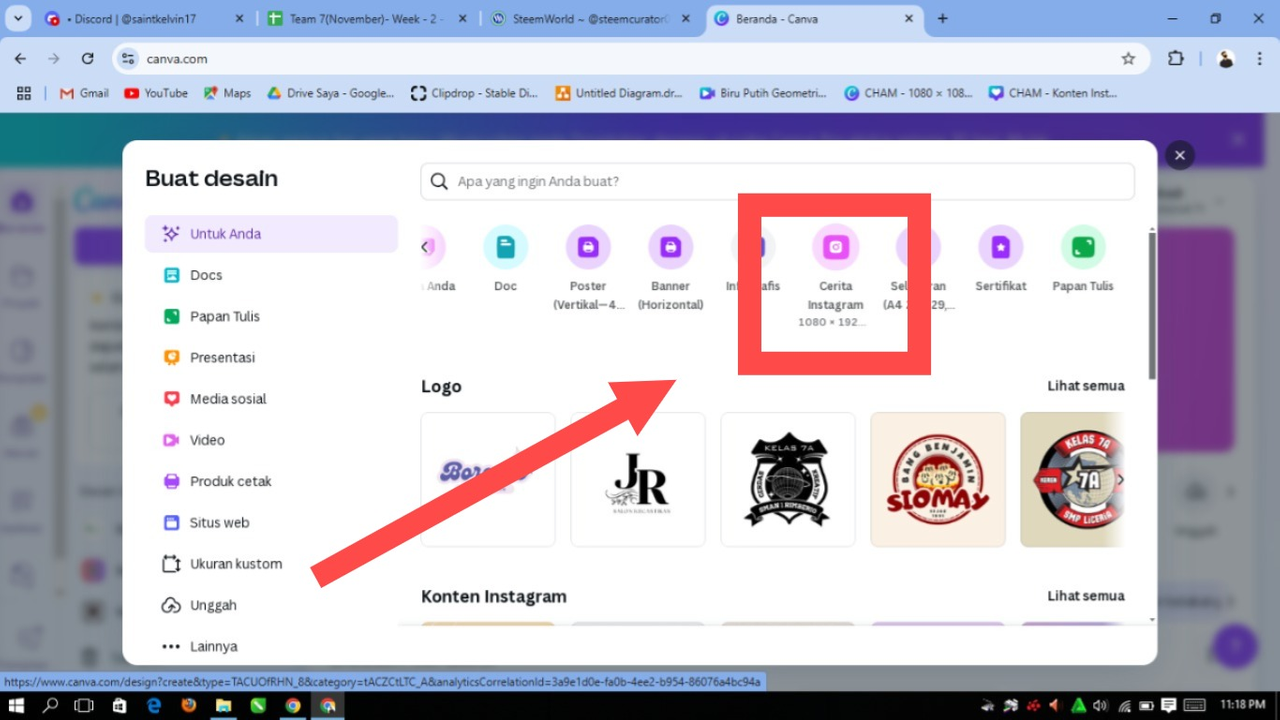Show more logo templates with right chevron
1280x720 pixels.
tap(1120, 480)
